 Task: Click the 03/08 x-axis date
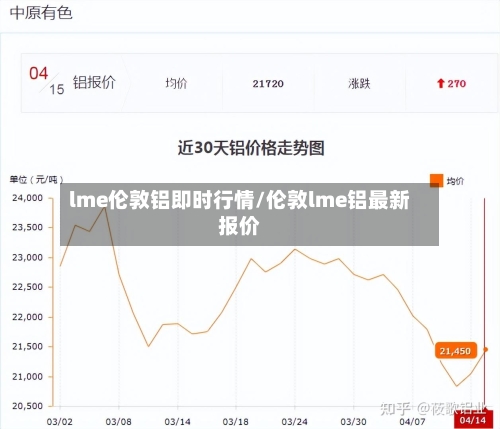tap(118, 422)
